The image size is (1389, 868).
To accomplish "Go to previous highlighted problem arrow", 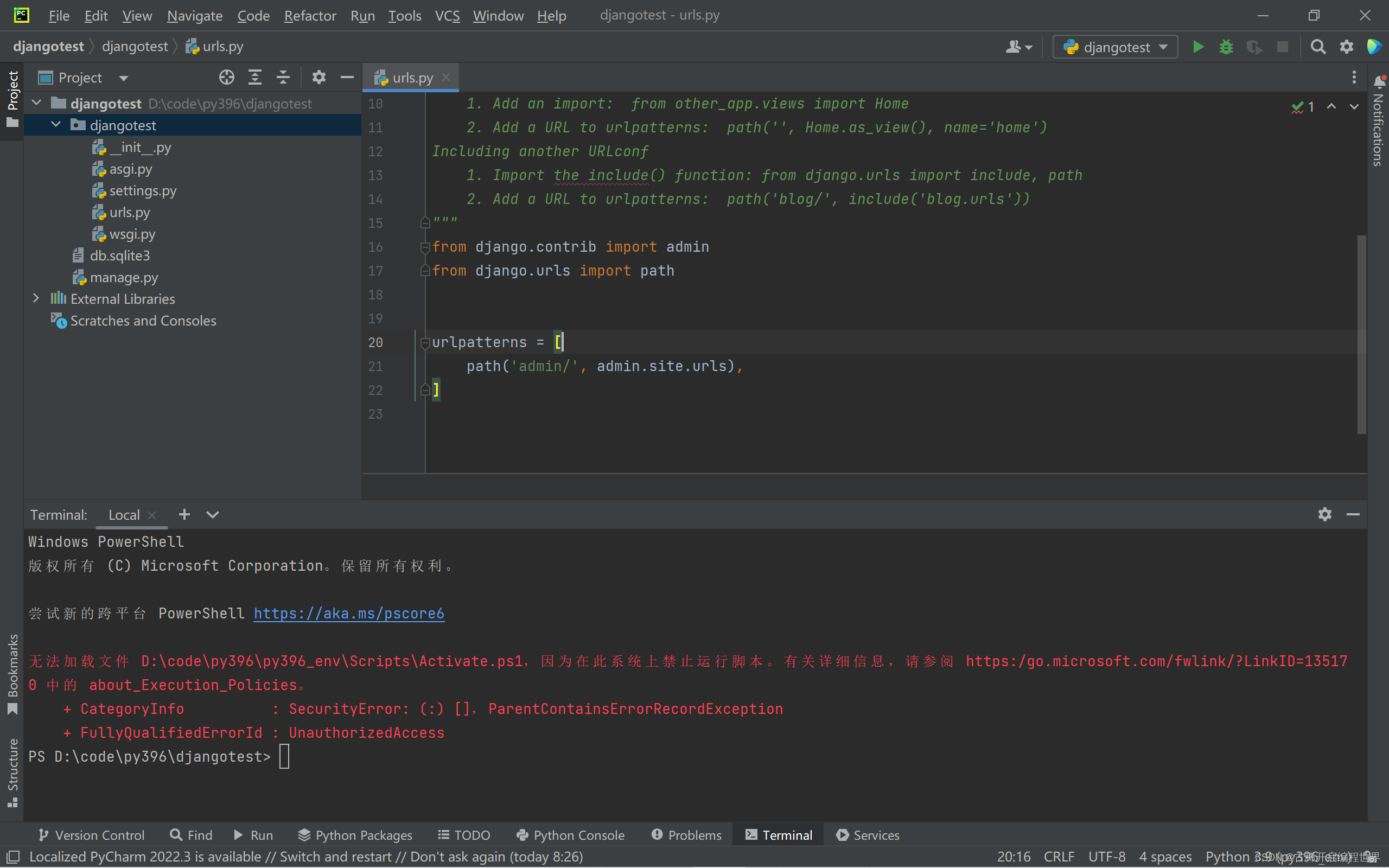I will [1331, 107].
